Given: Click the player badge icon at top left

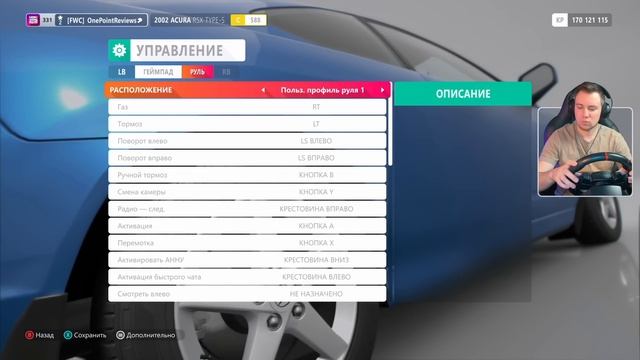Looking at the screenshot, I should point(33,20).
